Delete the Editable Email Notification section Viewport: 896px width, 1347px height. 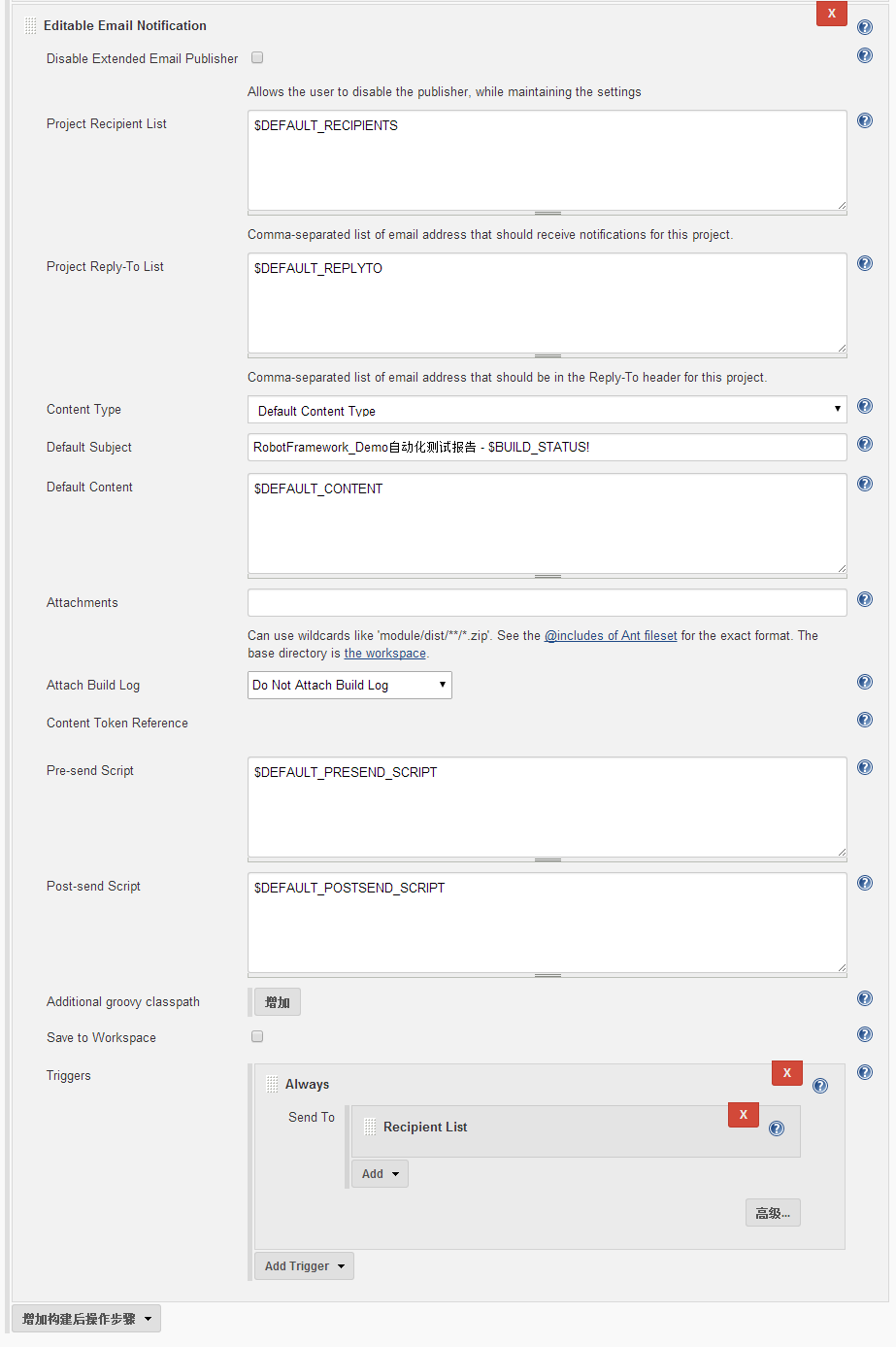click(x=832, y=14)
